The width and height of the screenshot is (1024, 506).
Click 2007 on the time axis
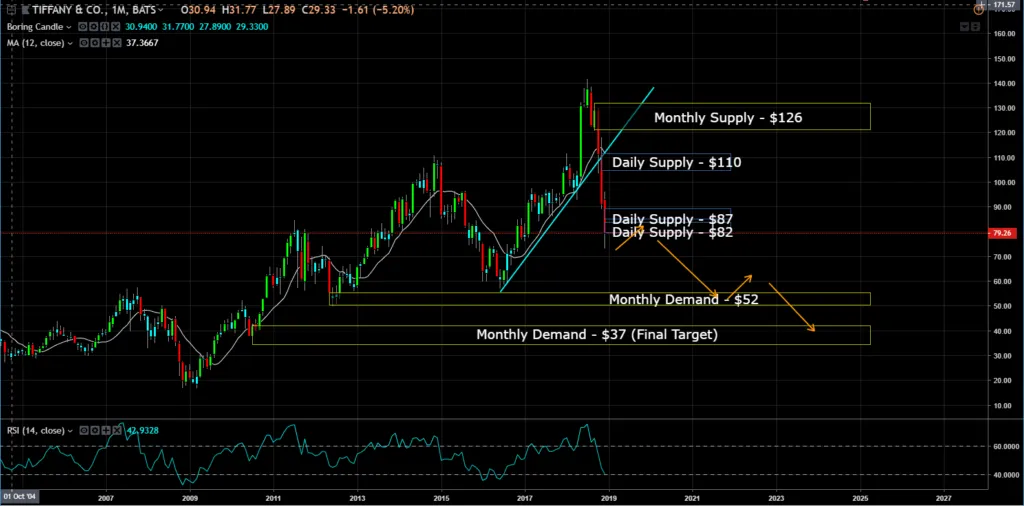(105, 497)
